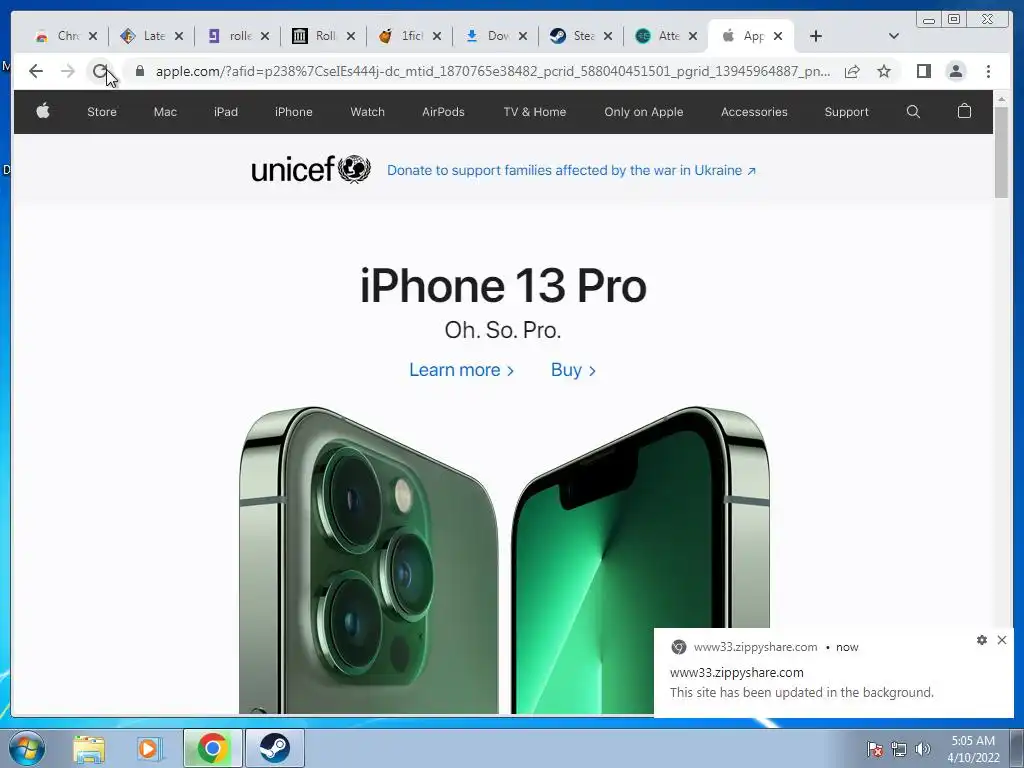This screenshot has width=1024, height=768.
Task: Close the active 'App' Apple tab
Action: (778, 37)
